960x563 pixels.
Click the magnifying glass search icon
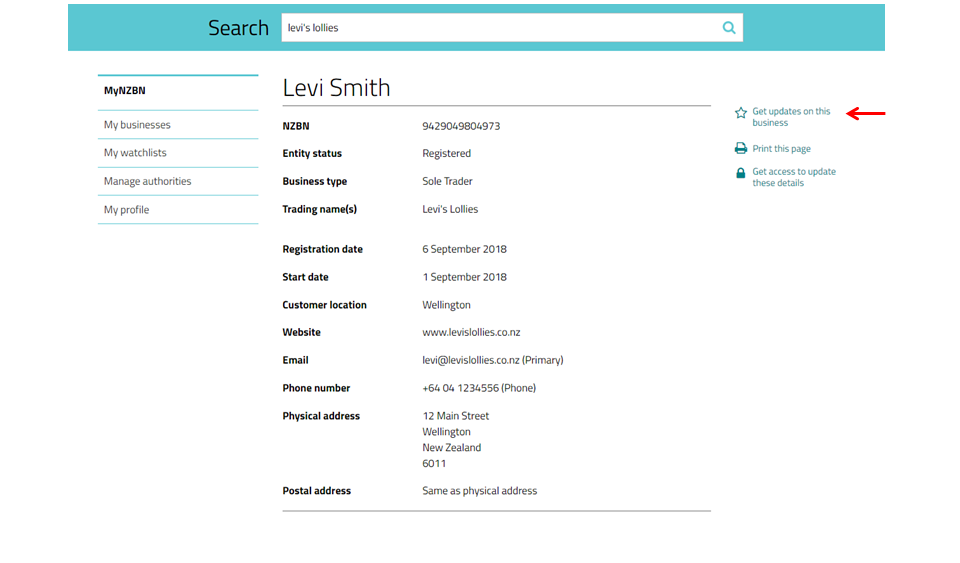pos(729,28)
